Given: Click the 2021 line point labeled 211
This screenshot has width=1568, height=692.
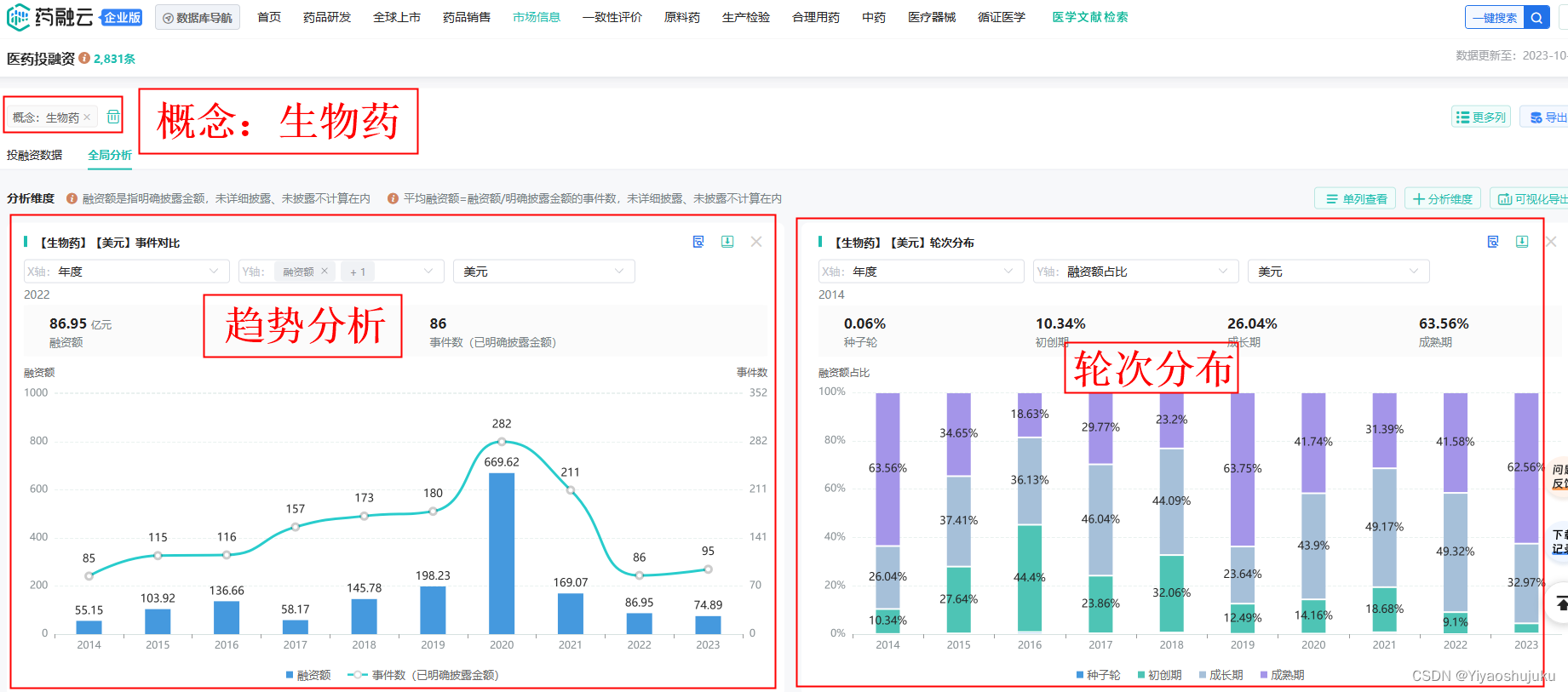Looking at the screenshot, I should point(571,490).
